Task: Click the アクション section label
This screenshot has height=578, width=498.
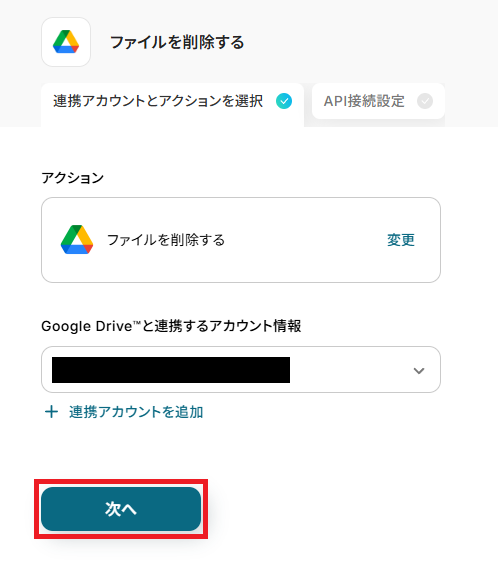Action: tap(73, 178)
